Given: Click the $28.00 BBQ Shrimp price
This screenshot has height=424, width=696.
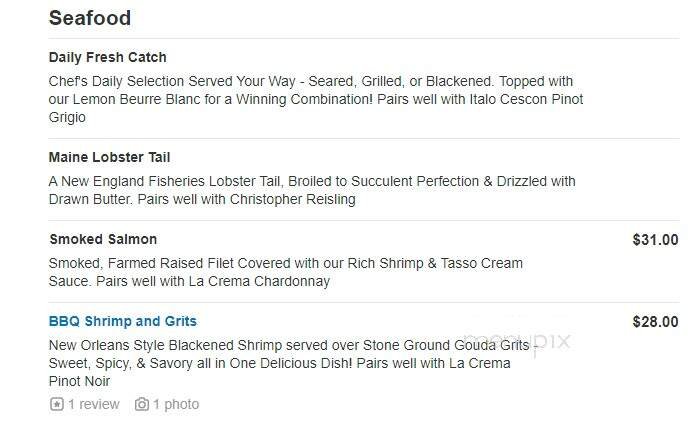Looking at the screenshot, I should coord(655,321).
